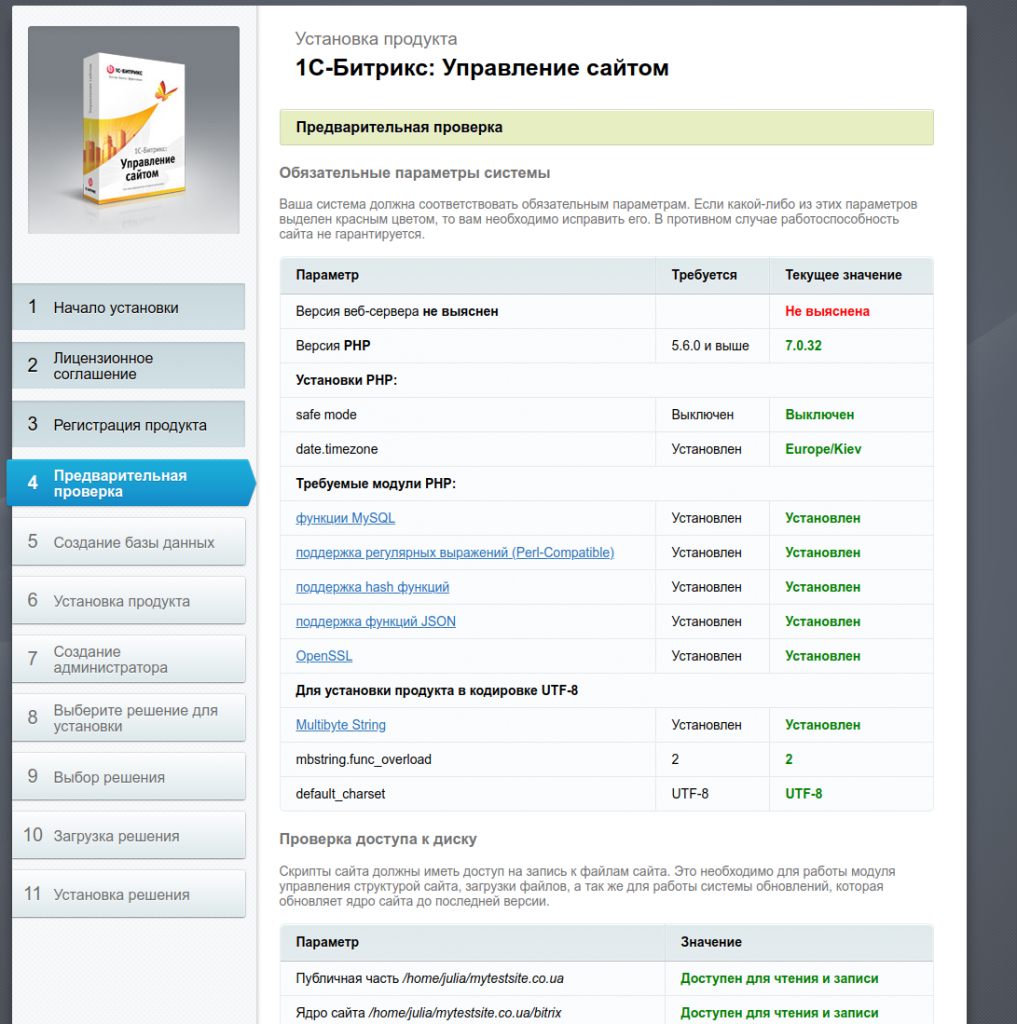Click the 1C-Bitrix product box image
Image resolution: width=1017 pixels, height=1024 pixels.
(x=133, y=130)
